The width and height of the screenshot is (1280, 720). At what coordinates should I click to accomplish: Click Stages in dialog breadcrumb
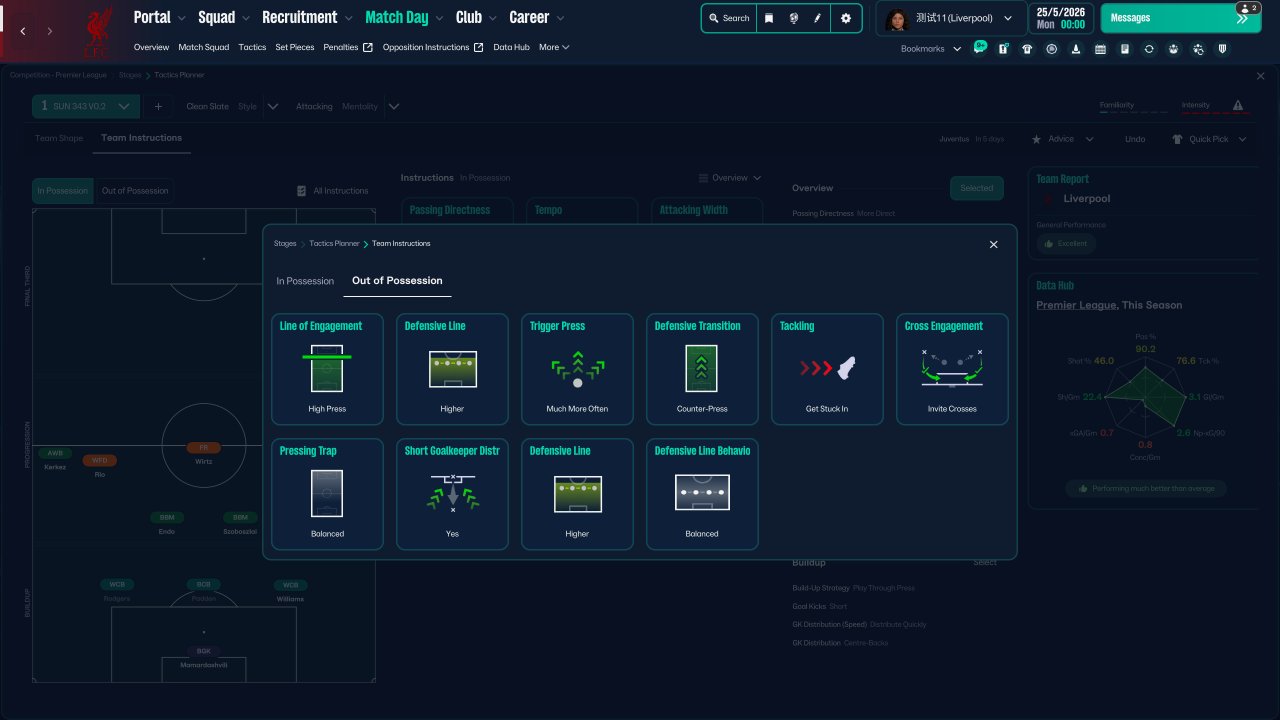[x=285, y=244]
